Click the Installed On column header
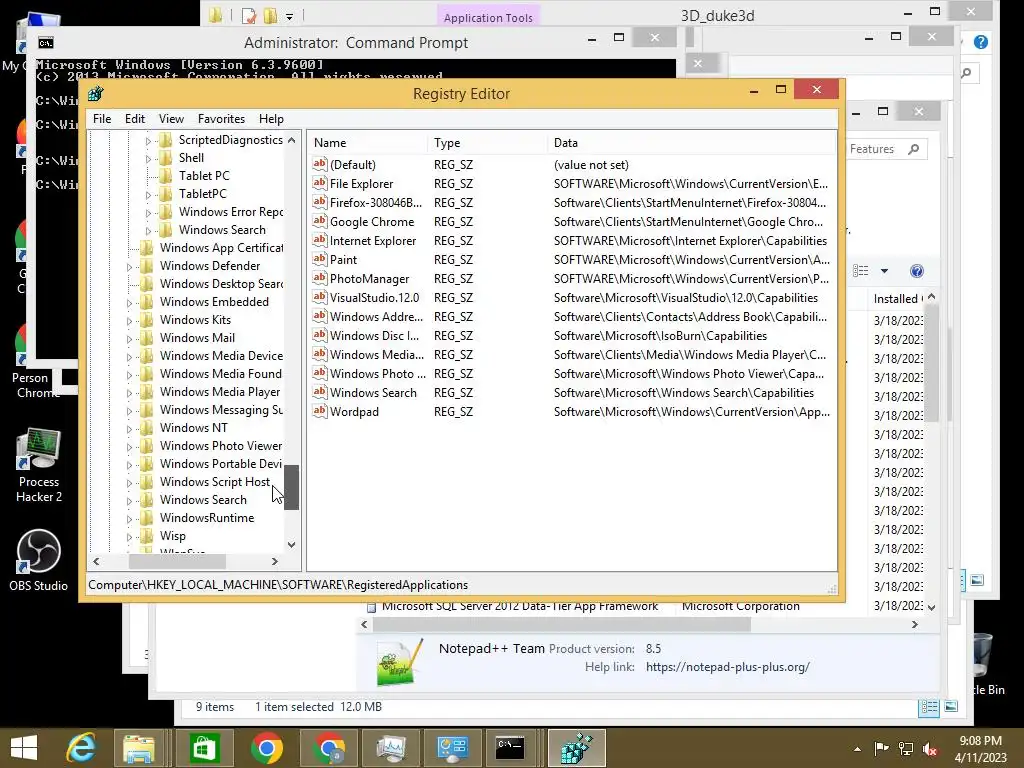The width and height of the screenshot is (1024, 768). tap(898, 298)
